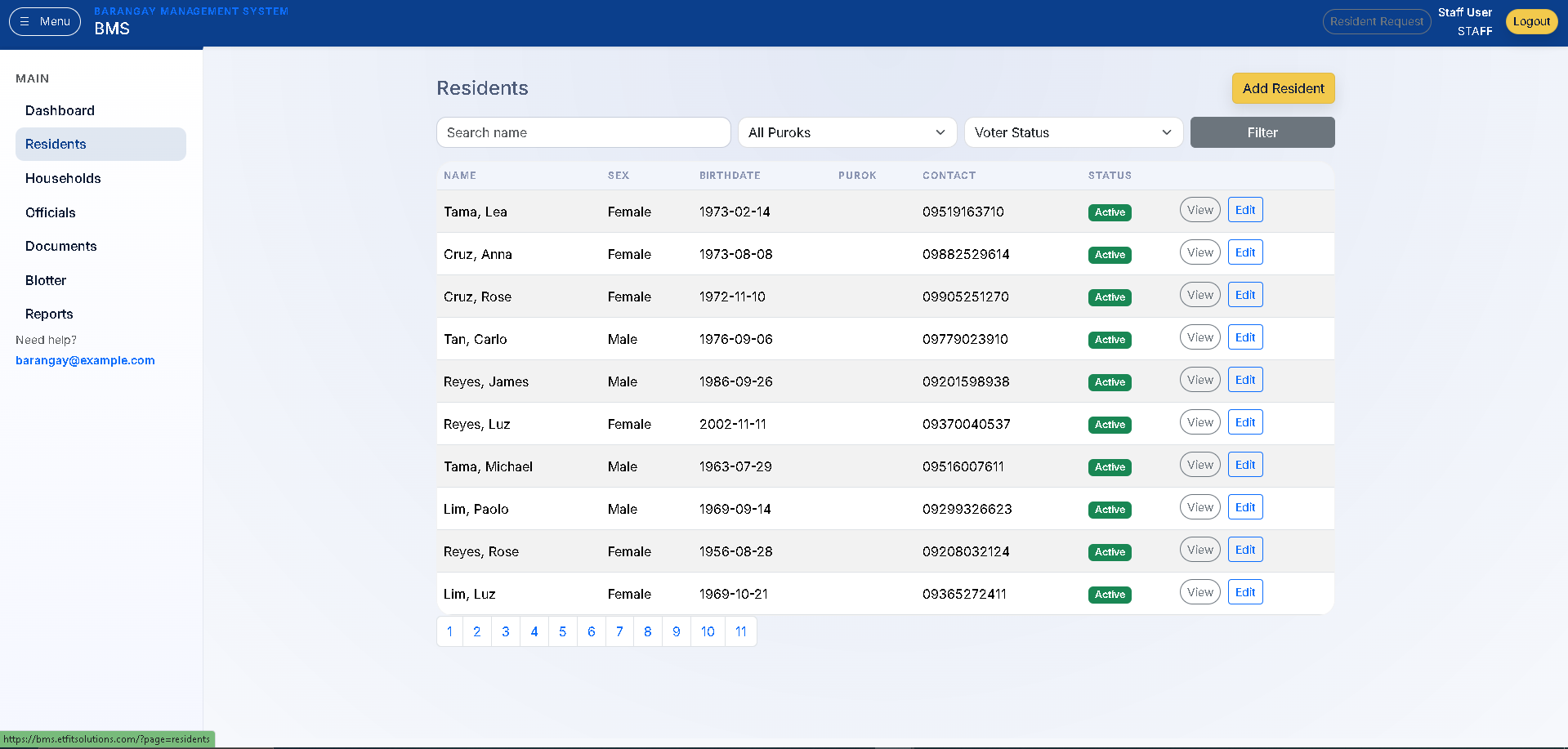Go to the Reports section
This screenshot has height=749, width=1568.
point(48,314)
